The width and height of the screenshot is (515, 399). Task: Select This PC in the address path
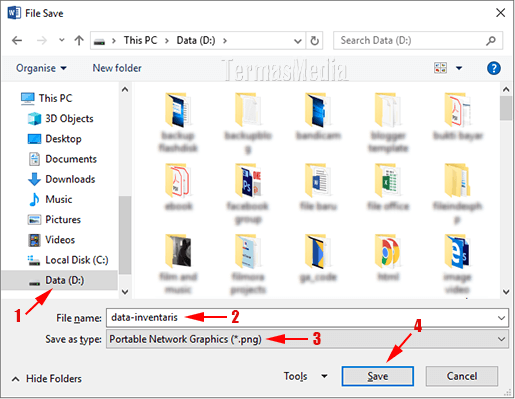[140, 40]
